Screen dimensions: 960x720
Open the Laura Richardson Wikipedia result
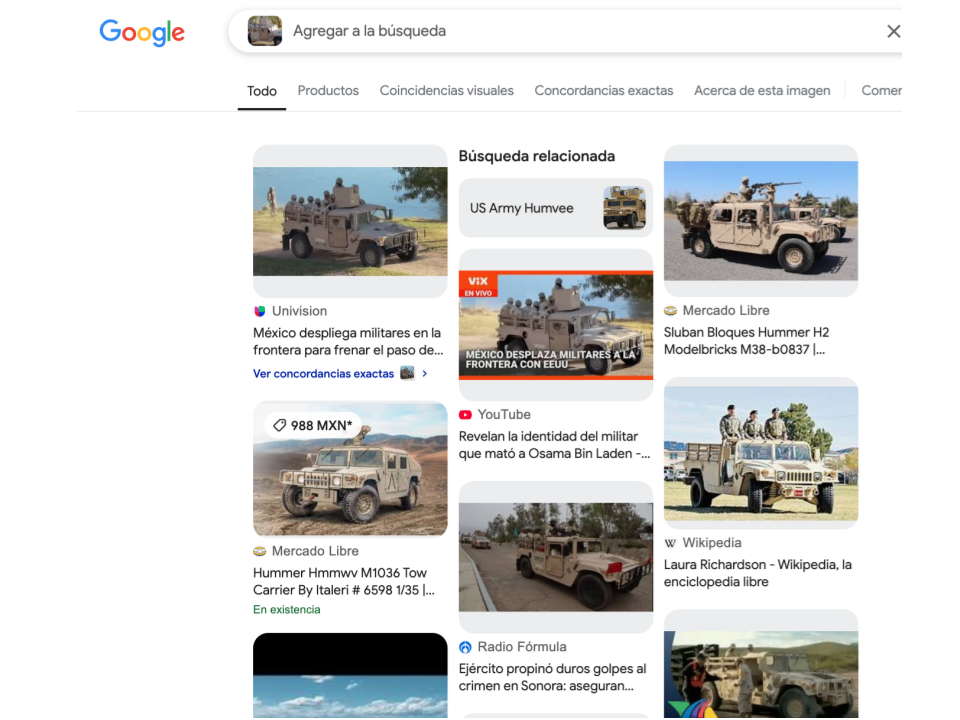point(757,573)
